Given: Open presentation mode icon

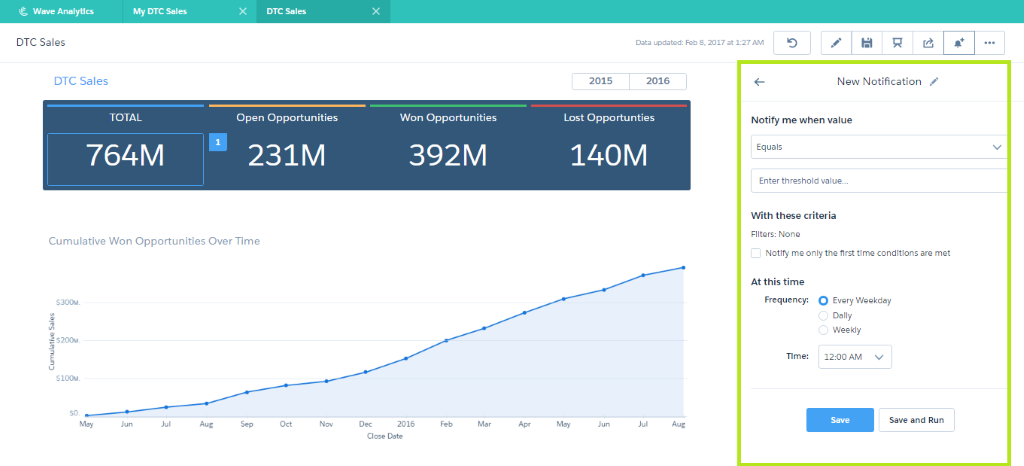Looking at the screenshot, I should (897, 43).
